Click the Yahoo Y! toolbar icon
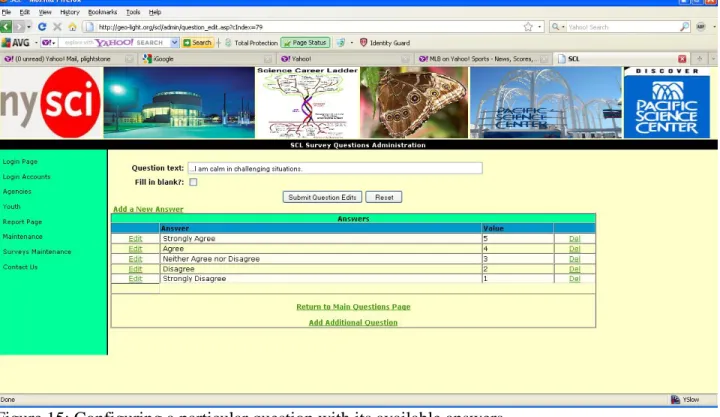Viewport: 720px width, 417px height. tap(46, 43)
